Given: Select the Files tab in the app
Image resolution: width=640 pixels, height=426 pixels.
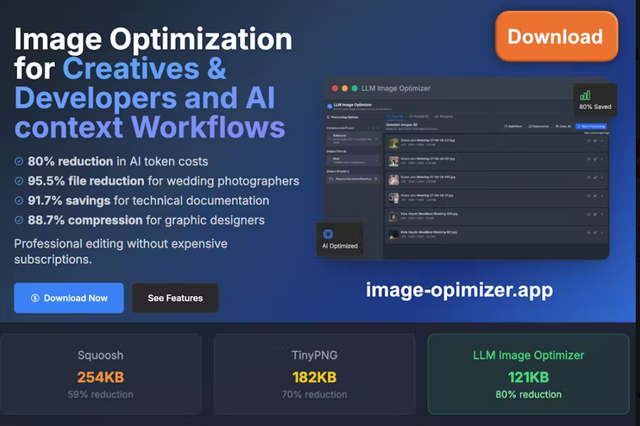Looking at the screenshot, I should 395,116.
